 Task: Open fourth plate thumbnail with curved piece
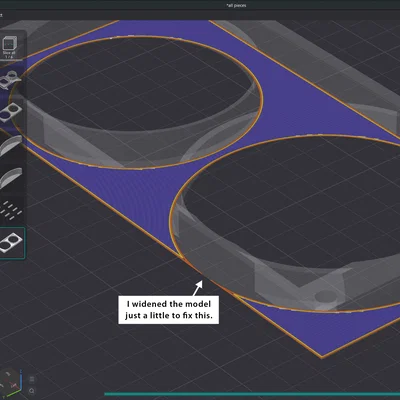tap(11, 178)
